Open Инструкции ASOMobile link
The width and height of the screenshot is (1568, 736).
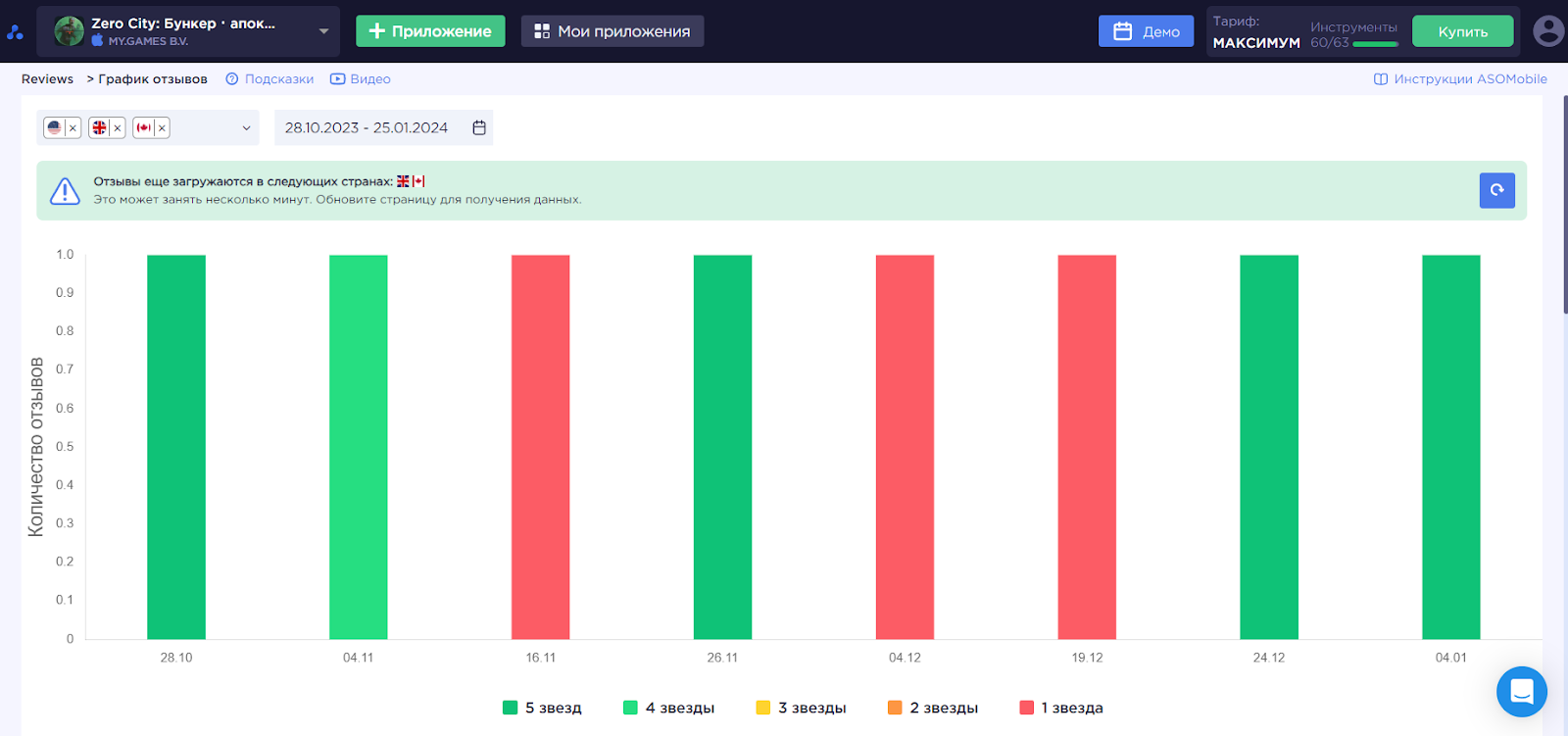[1460, 79]
